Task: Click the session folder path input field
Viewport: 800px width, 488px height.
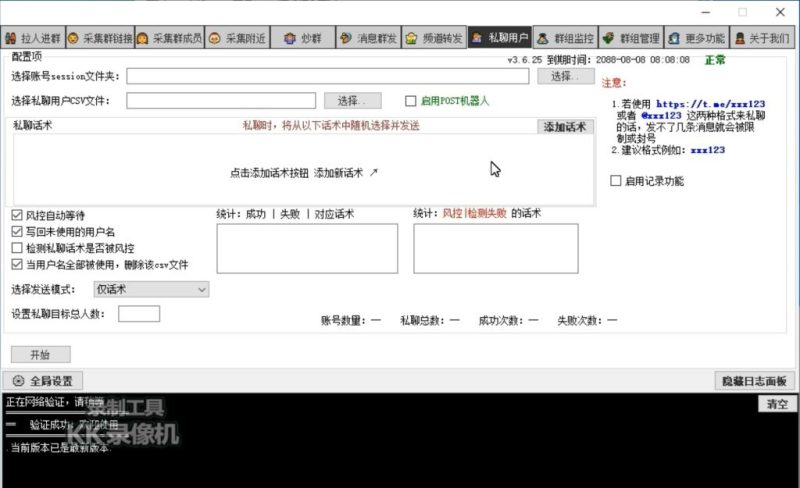Action: [328, 76]
